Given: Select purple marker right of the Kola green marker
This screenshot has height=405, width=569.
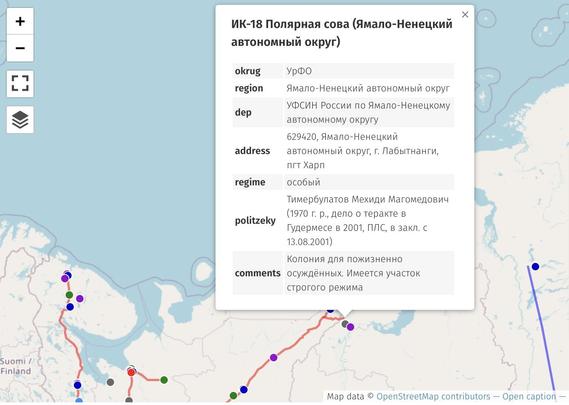Looking at the screenshot, I should coord(80,299).
